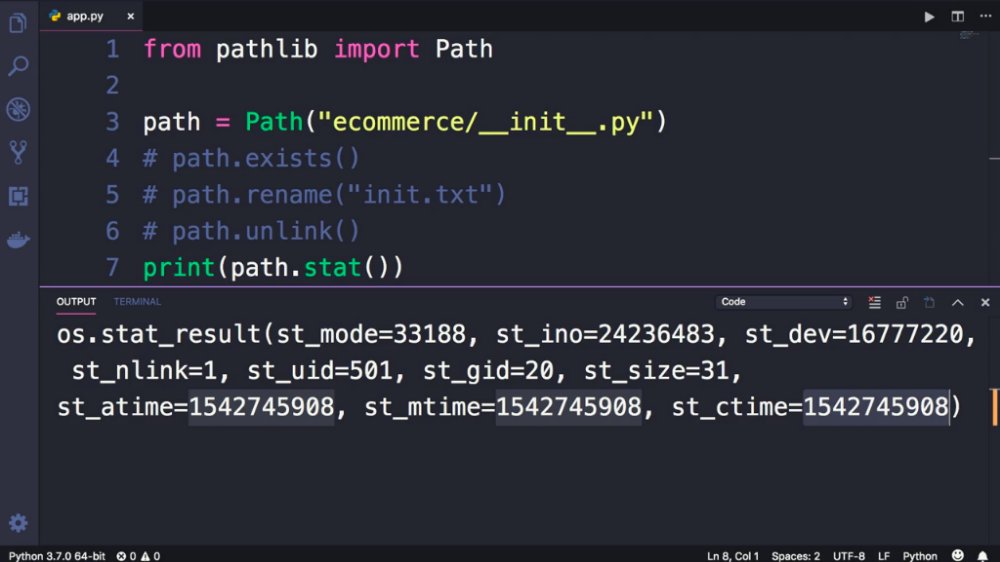Select the Python 3.7.0 64-bit interpreter
Image resolution: width=1000 pixels, height=562 pixels.
pyautogui.click(x=57, y=556)
